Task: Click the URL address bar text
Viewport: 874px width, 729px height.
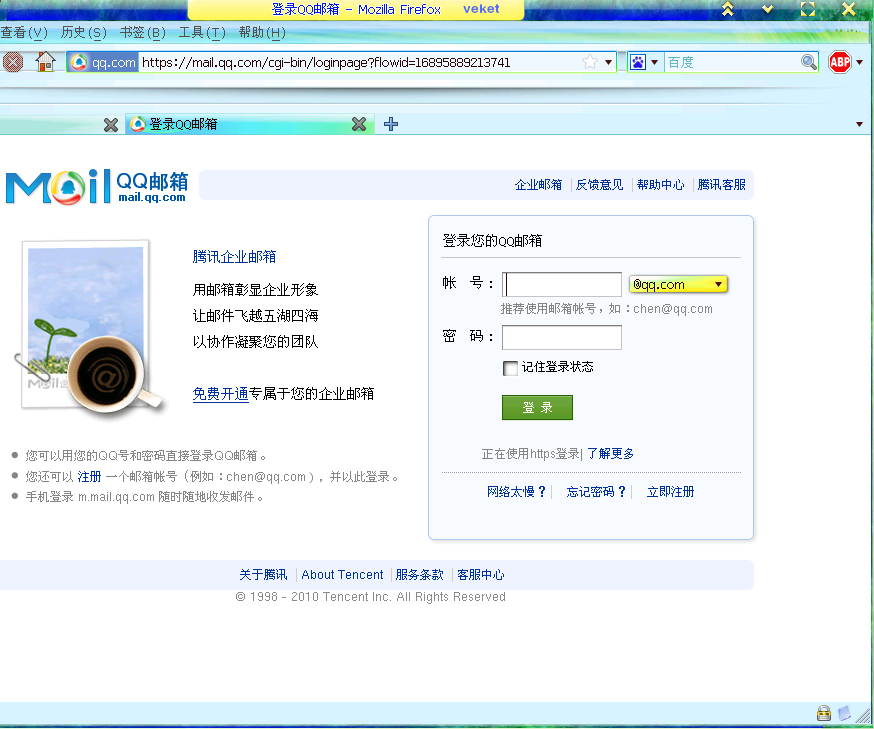Action: coord(326,62)
